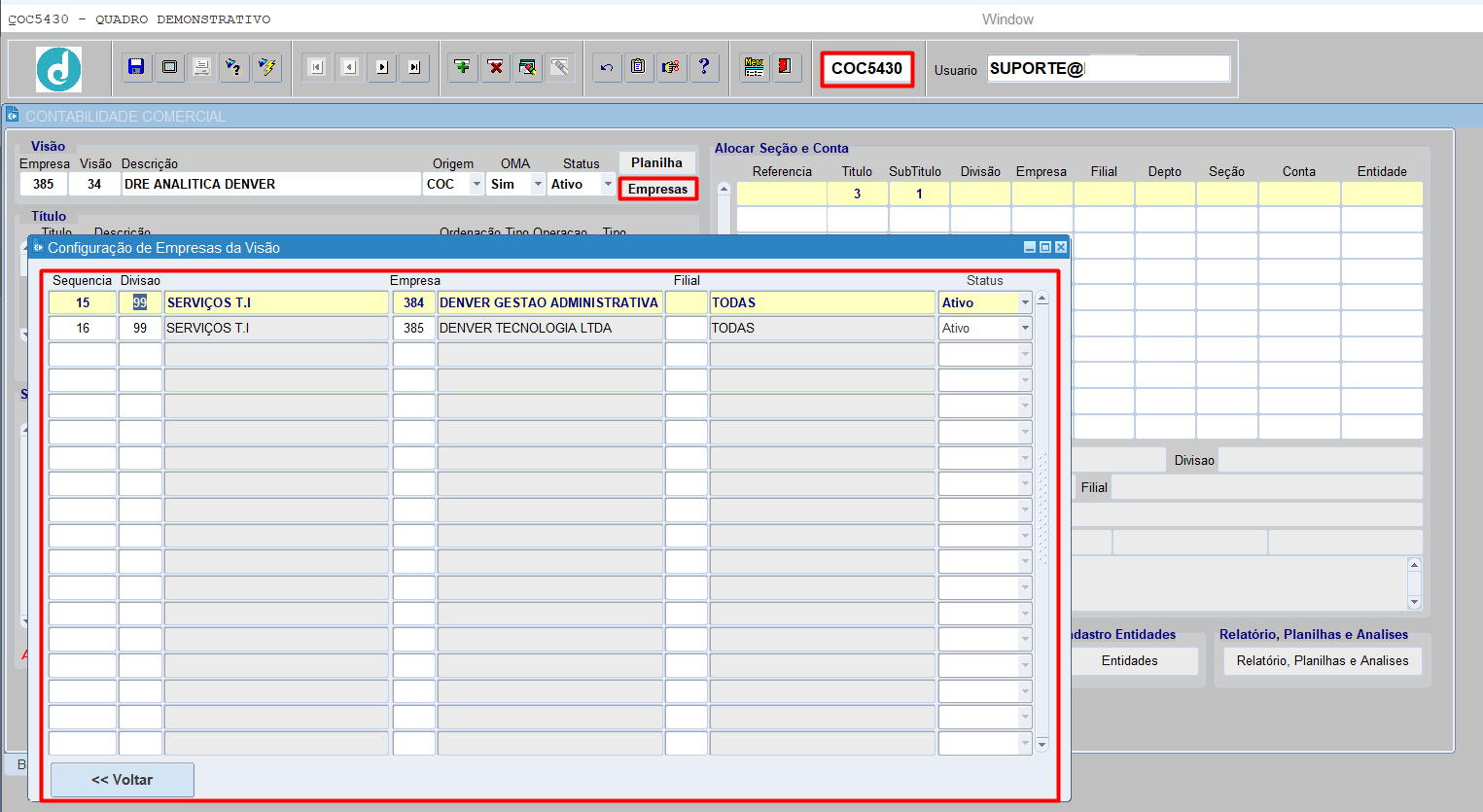Click the Save diskette icon in toolbar
This screenshot has height=812, width=1483.
pyautogui.click(x=137, y=67)
